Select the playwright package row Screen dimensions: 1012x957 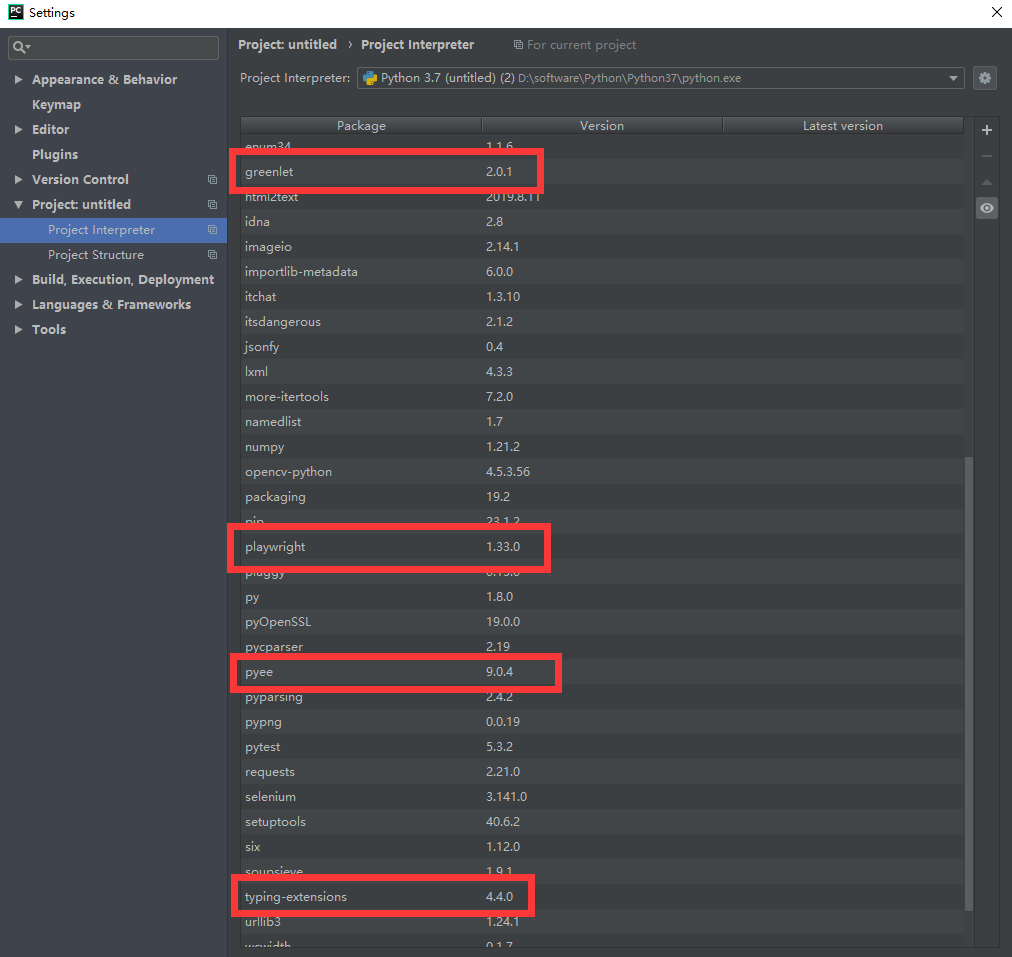(x=602, y=547)
